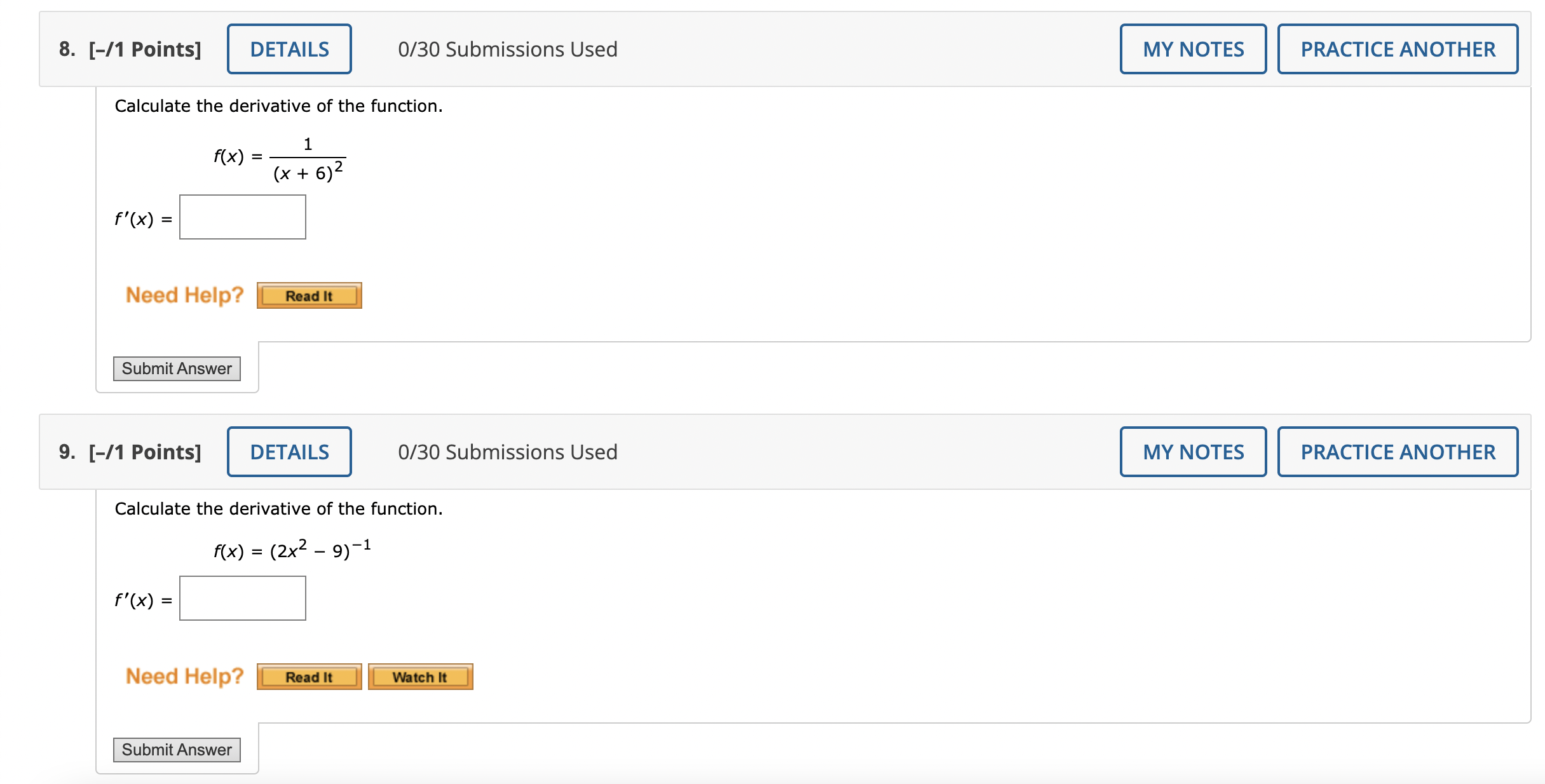Viewport: 1545px width, 784px height.
Task: Click question 8's submissions used text
Action: (x=507, y=49)
